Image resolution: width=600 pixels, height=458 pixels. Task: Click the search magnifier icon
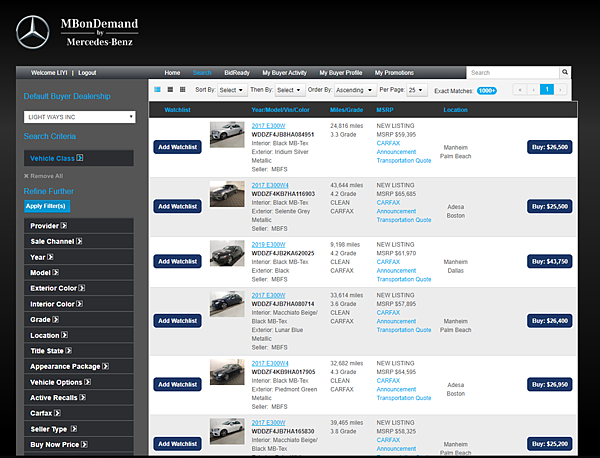565,72
